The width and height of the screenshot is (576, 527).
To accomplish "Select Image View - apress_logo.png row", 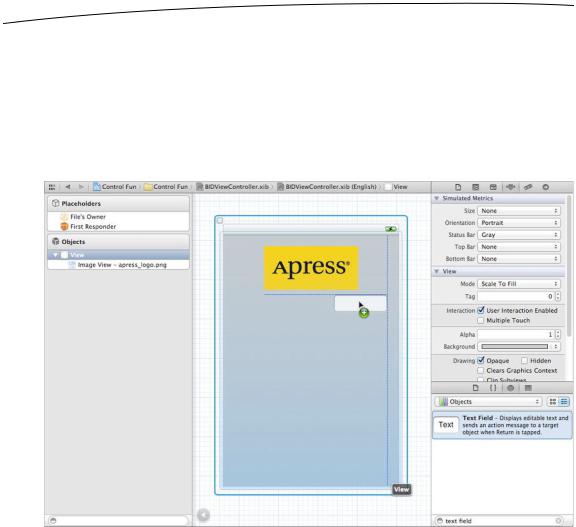I will coord(118,265).
